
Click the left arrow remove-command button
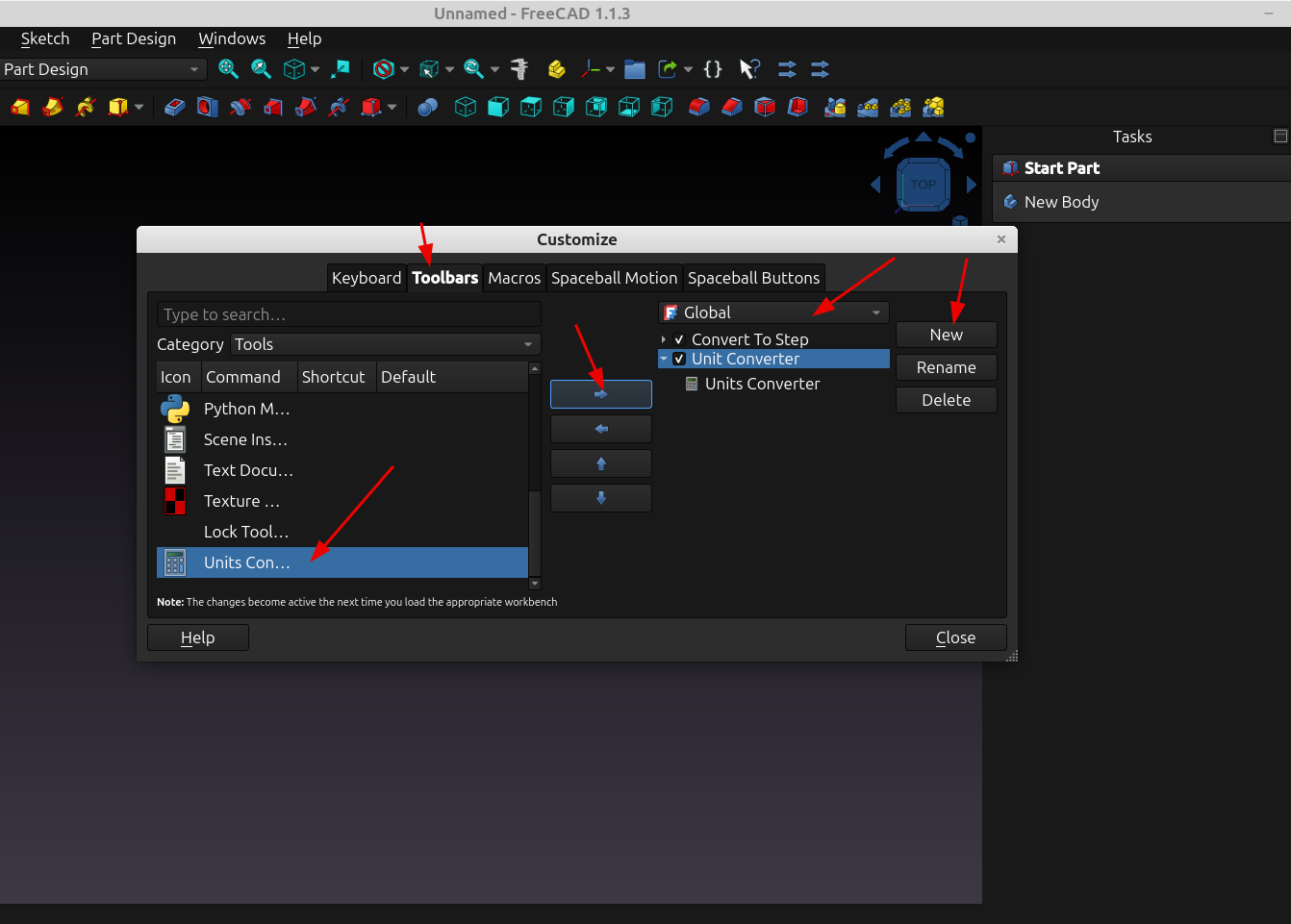(601, 429)
